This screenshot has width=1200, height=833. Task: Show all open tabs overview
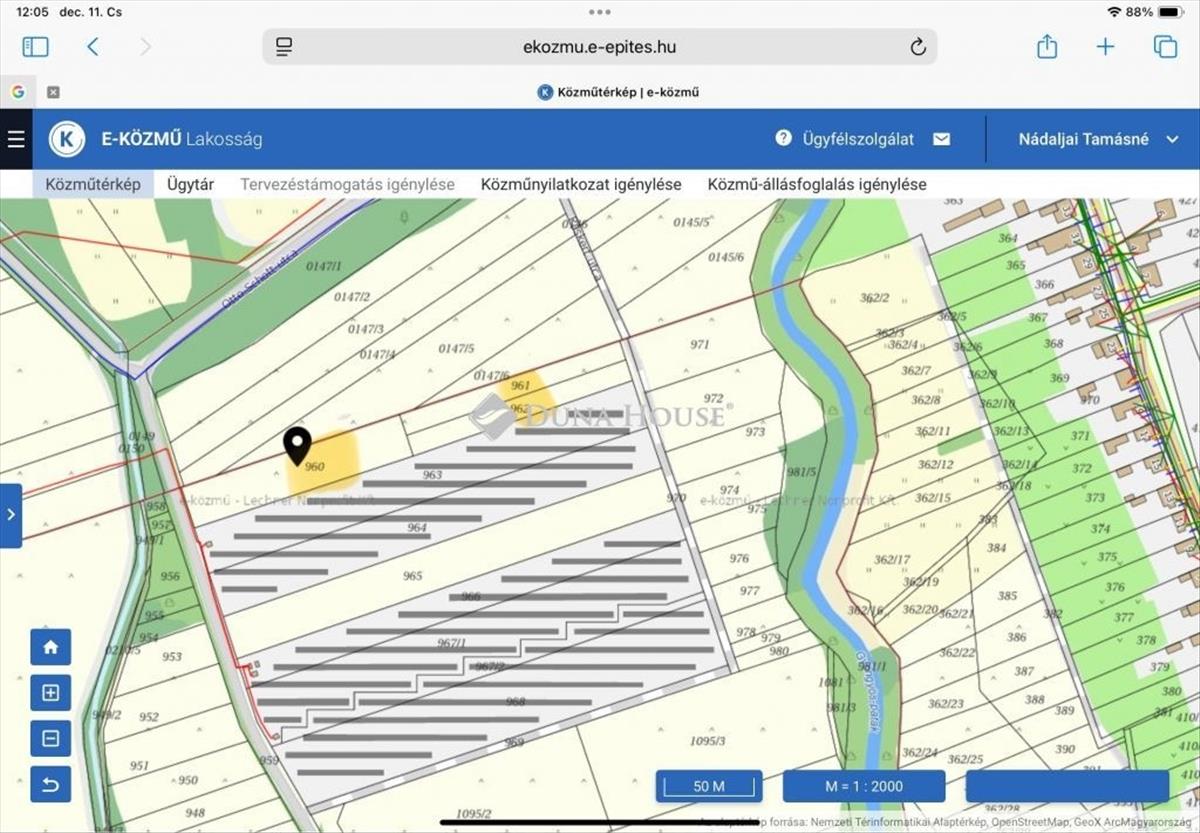[x=1164, y=47]
